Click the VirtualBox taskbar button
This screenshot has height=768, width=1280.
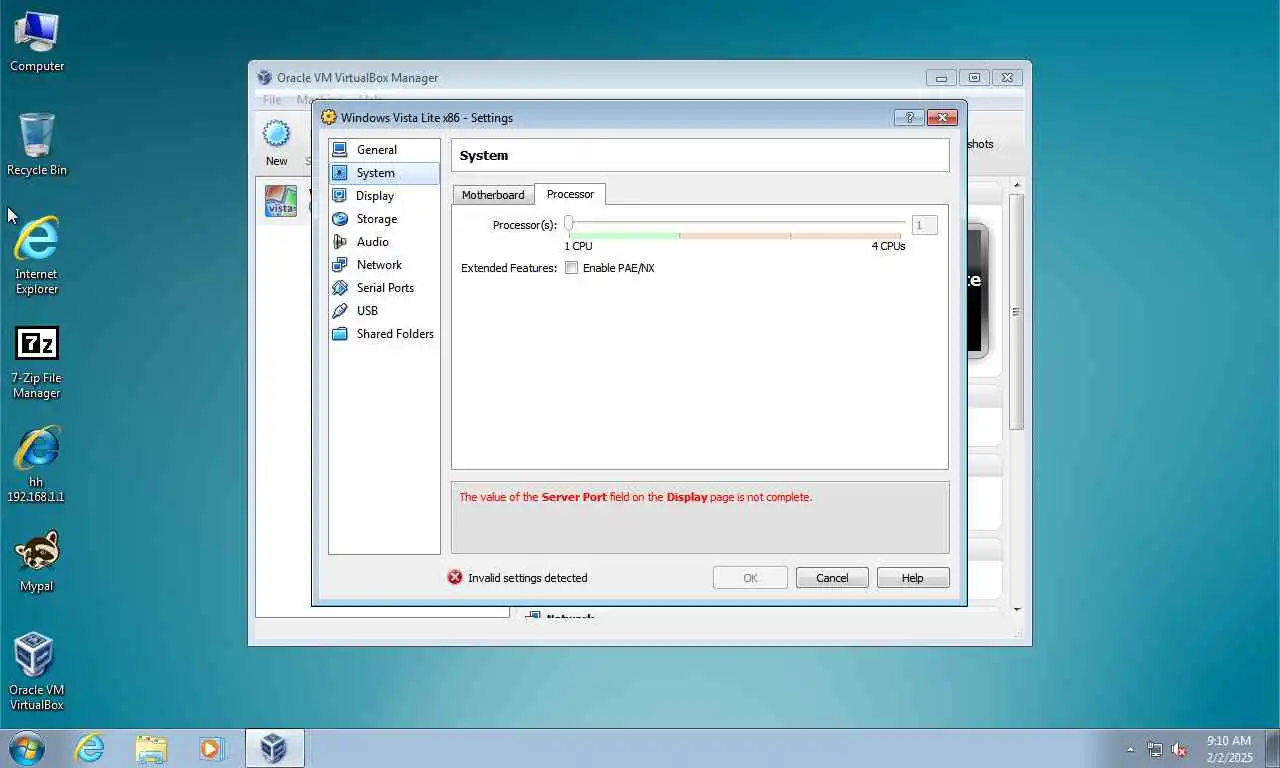274,748
